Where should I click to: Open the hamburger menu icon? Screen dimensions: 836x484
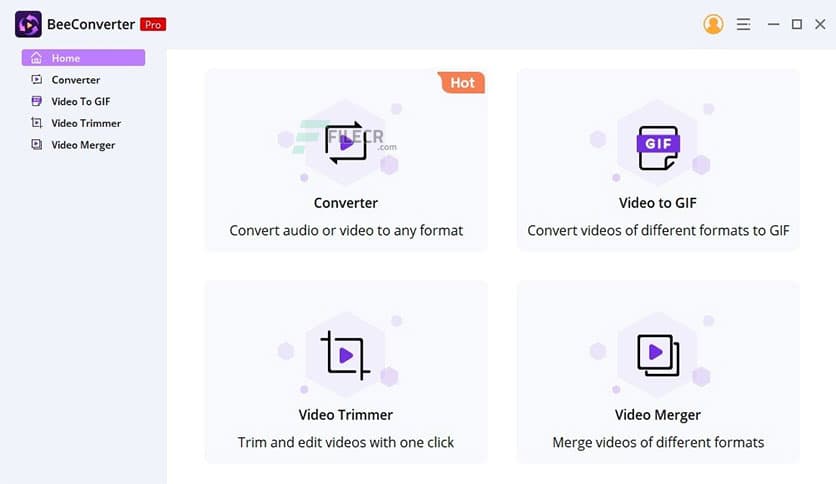(743, 24)
